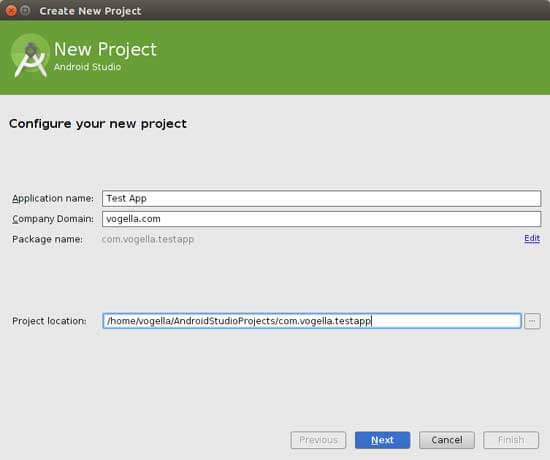Click the Edit package name link
Screen dimensions: 550x460
pyautogui.click(x=532, y=239)
